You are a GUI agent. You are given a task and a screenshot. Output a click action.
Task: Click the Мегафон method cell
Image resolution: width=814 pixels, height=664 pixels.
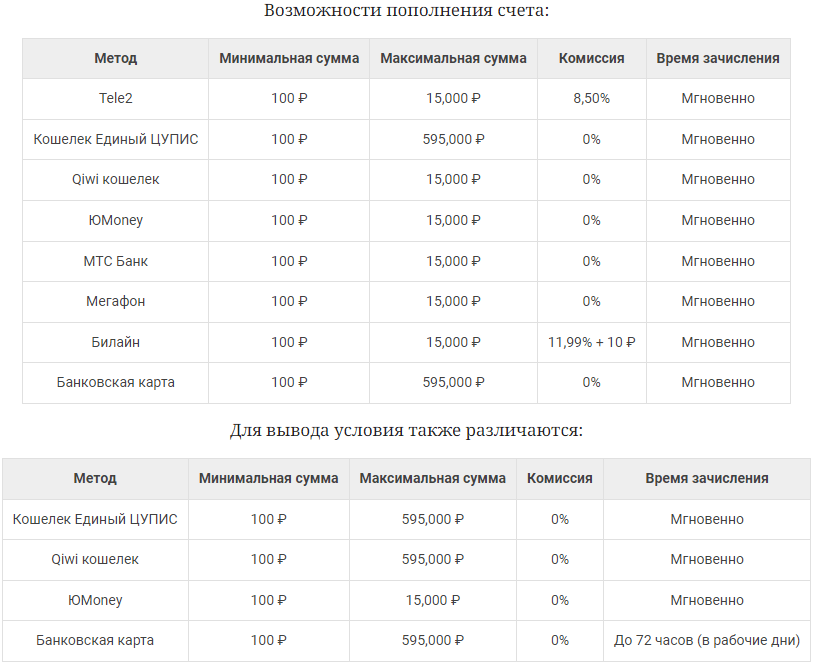116,301
